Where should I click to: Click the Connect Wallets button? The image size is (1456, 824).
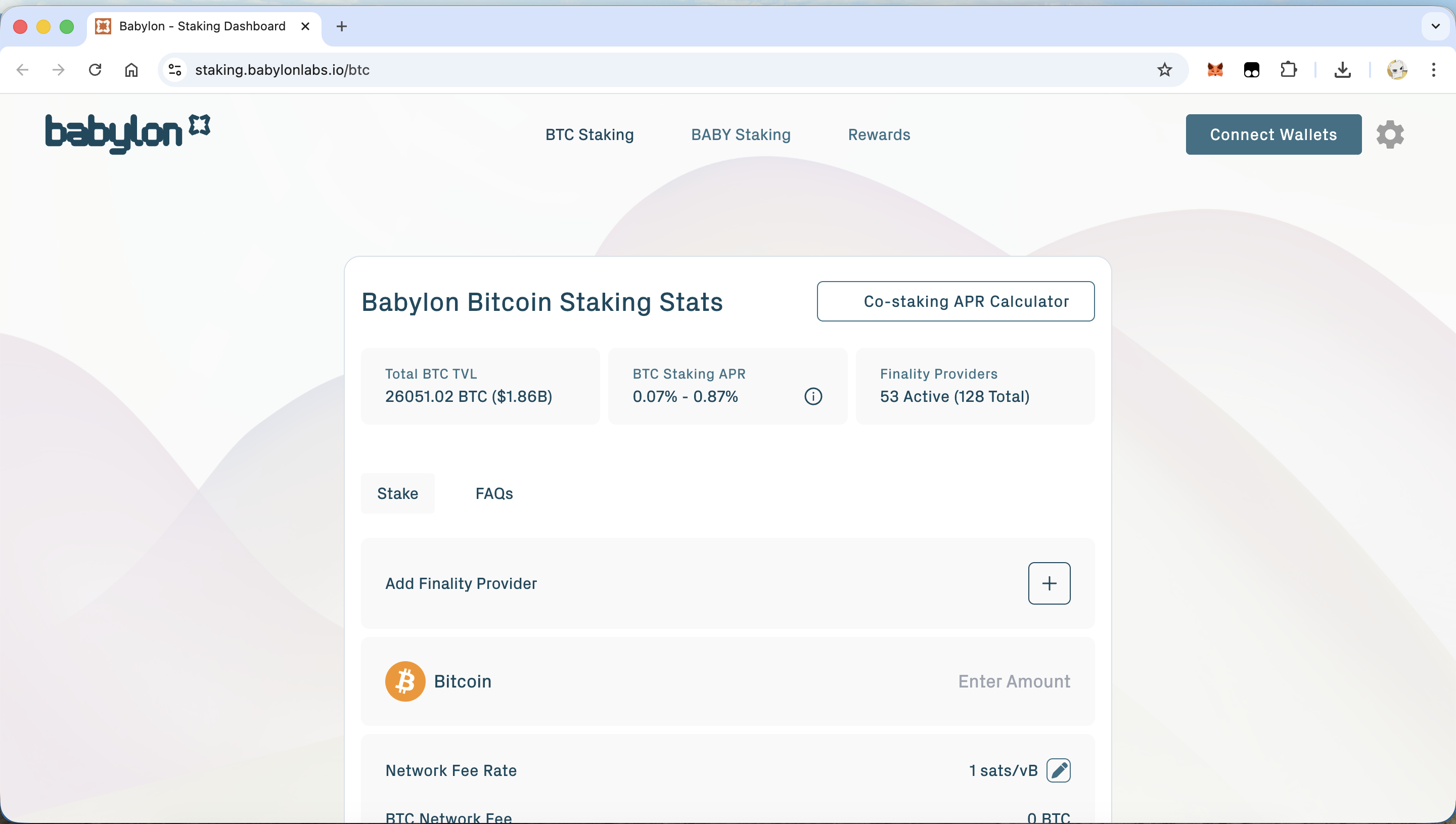coord(1272,134)
